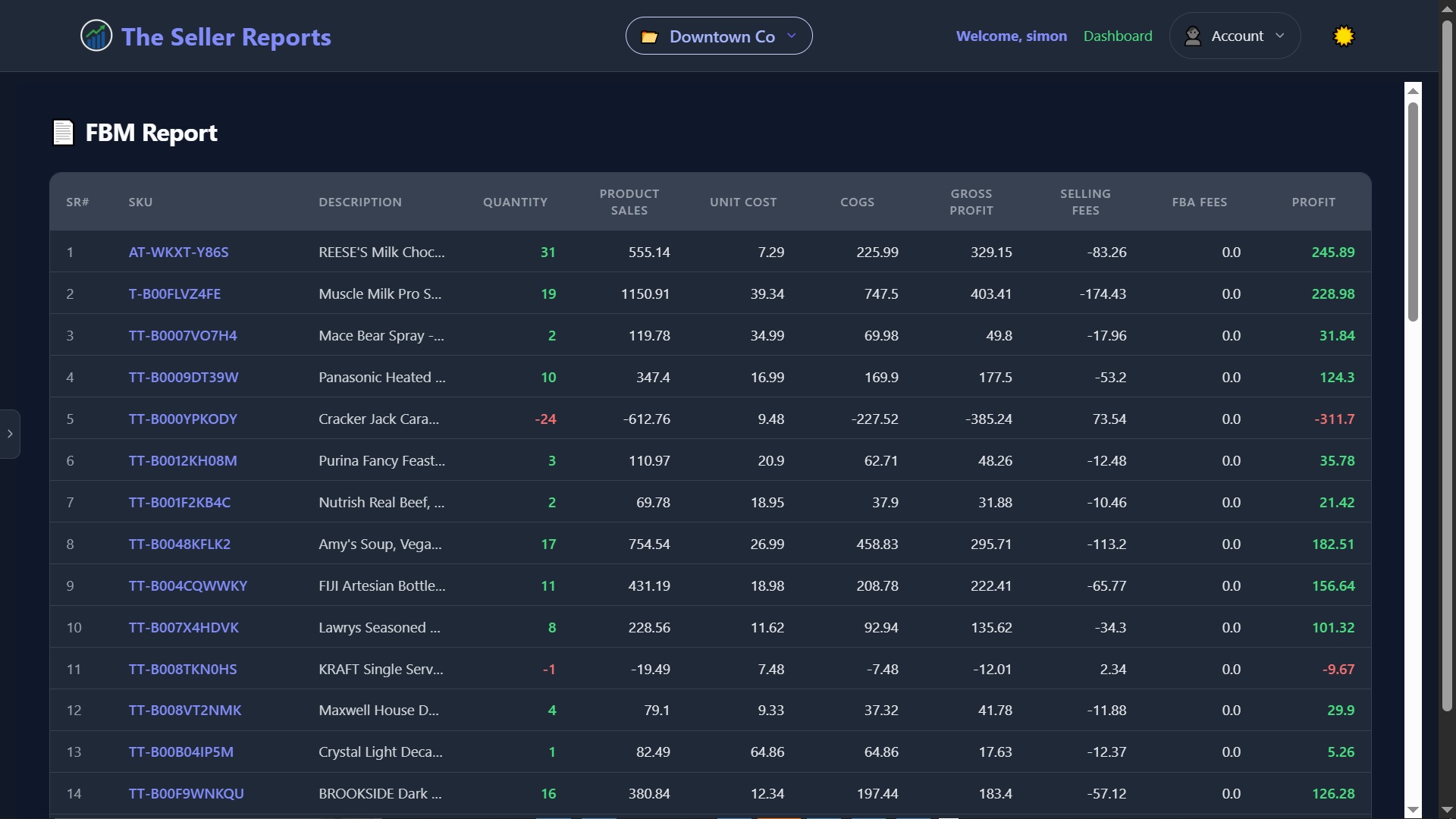Open SKU T-B00FLVZ4FE

tap(174, 293)
